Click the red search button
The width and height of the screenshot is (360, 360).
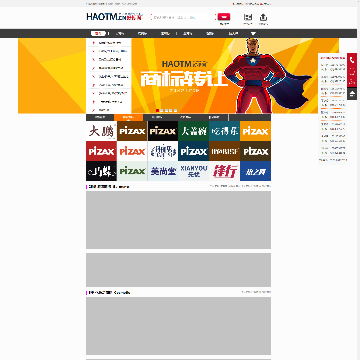click(x=224, y=17)
